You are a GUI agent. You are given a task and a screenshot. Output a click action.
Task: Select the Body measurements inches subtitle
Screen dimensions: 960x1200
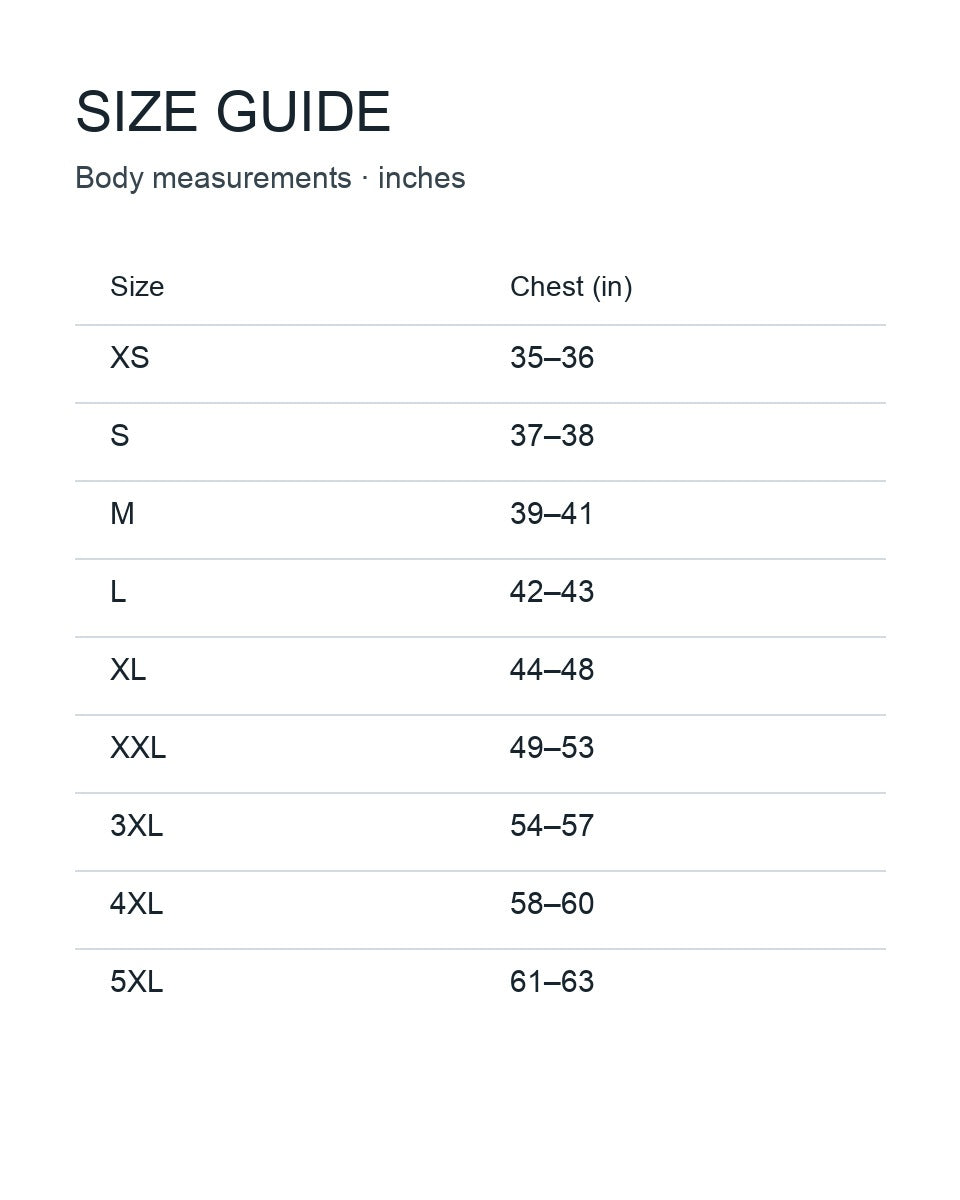pos(270,178)
